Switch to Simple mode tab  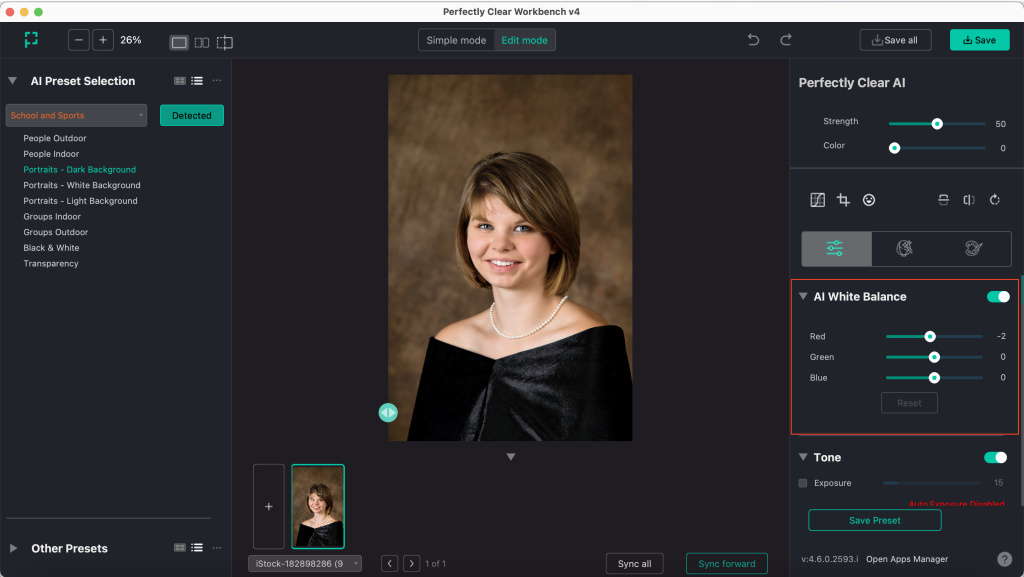click(456, 40)
